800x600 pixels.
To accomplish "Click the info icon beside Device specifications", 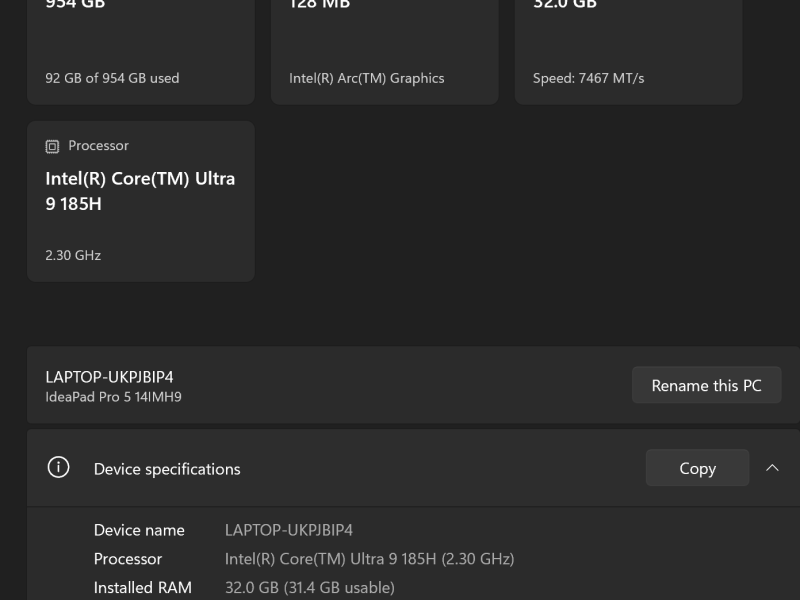I will tap(59, 468).
